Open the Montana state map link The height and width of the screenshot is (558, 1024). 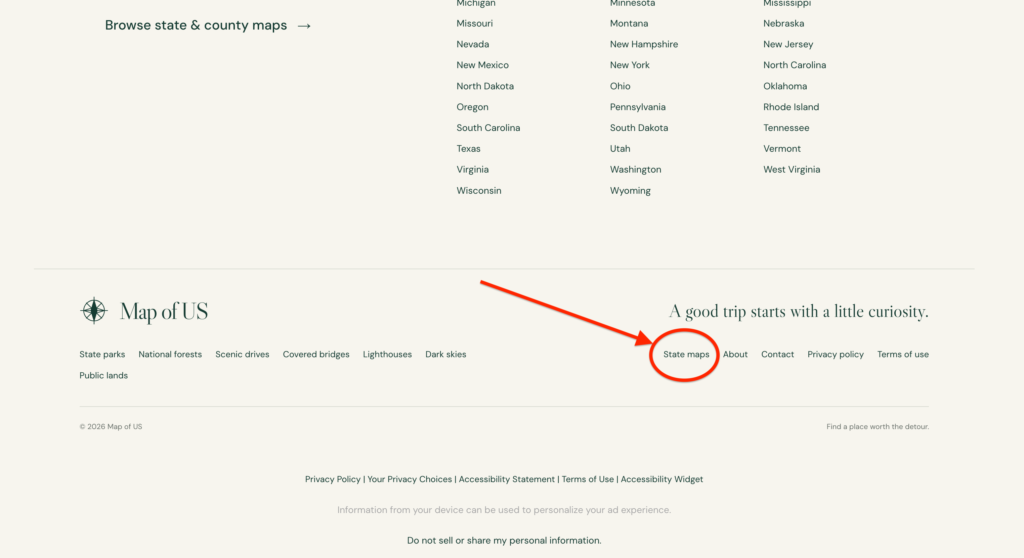pyautogui.click(x=629, y=24)
